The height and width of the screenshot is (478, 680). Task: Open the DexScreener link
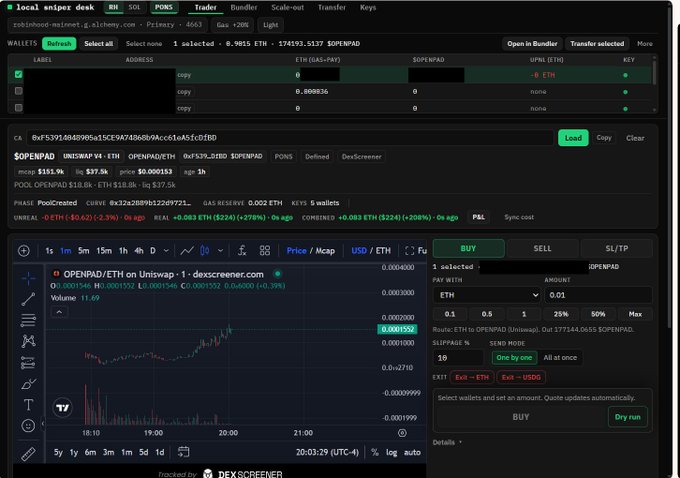point(361,157)
